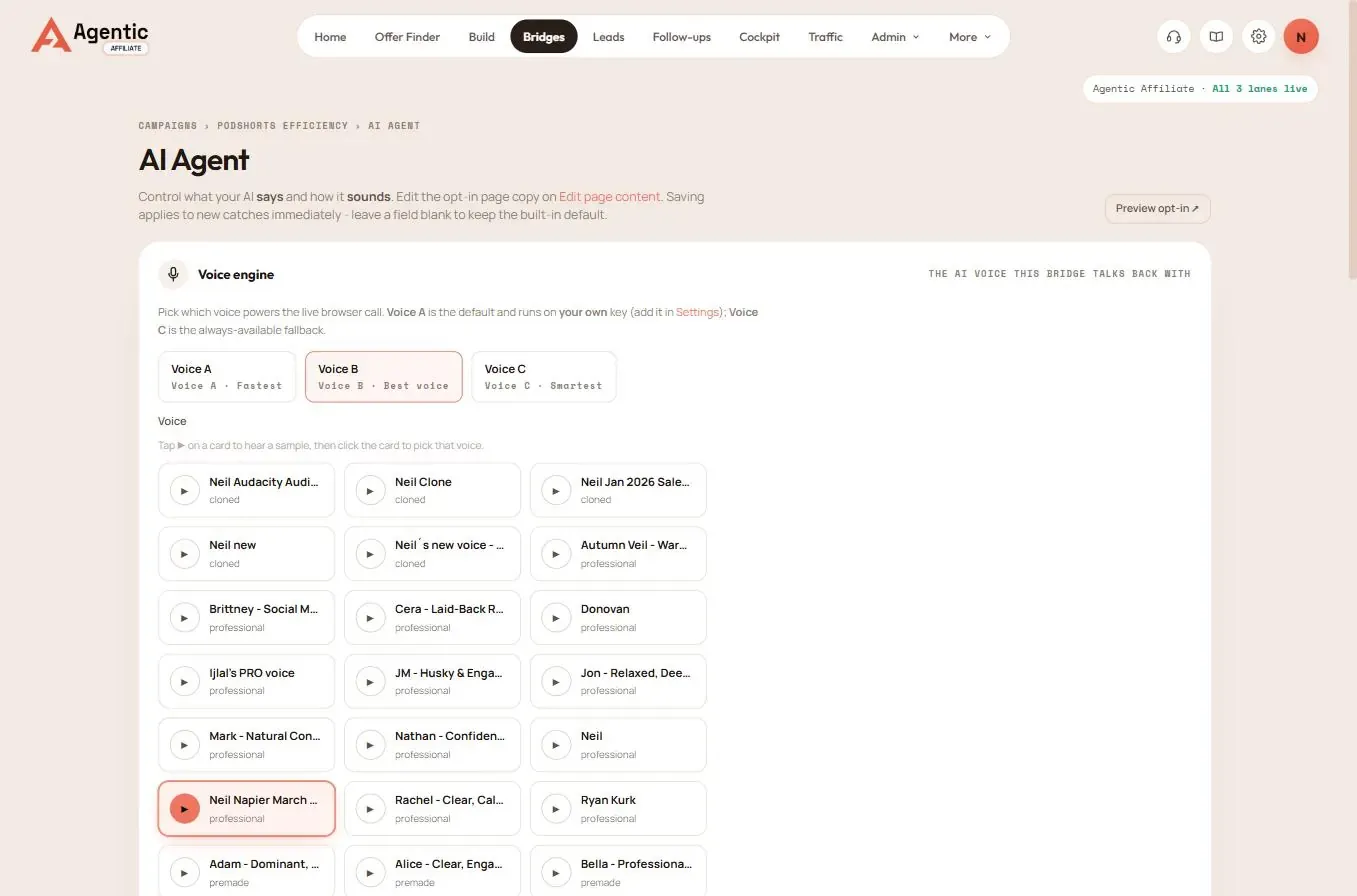Play sample for Ijlal's PRO voice
This screenshot has height=896, width=1357.
pyautogui.click(x=184, y=681)
